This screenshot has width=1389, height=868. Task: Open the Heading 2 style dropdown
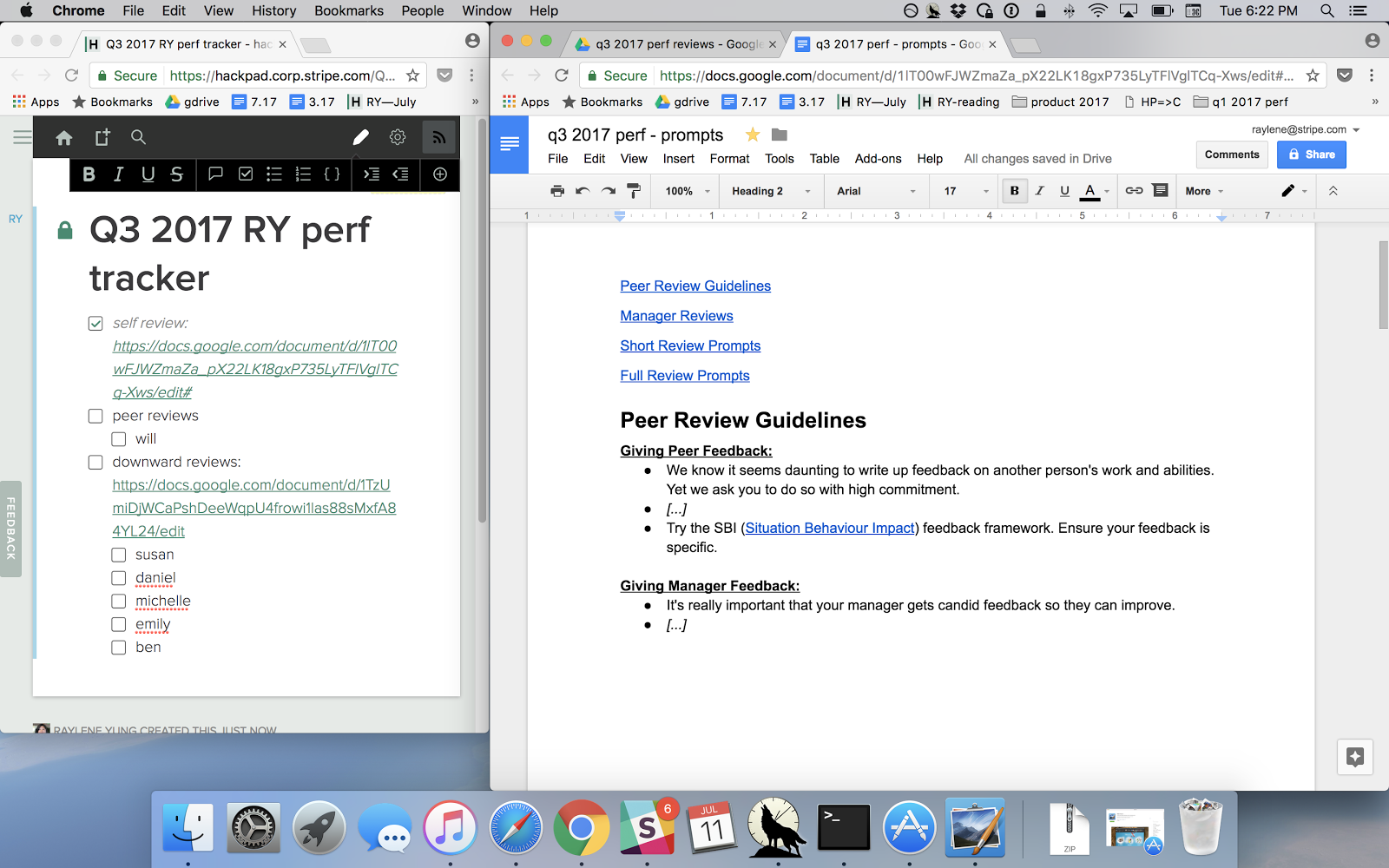click(771, 191)
